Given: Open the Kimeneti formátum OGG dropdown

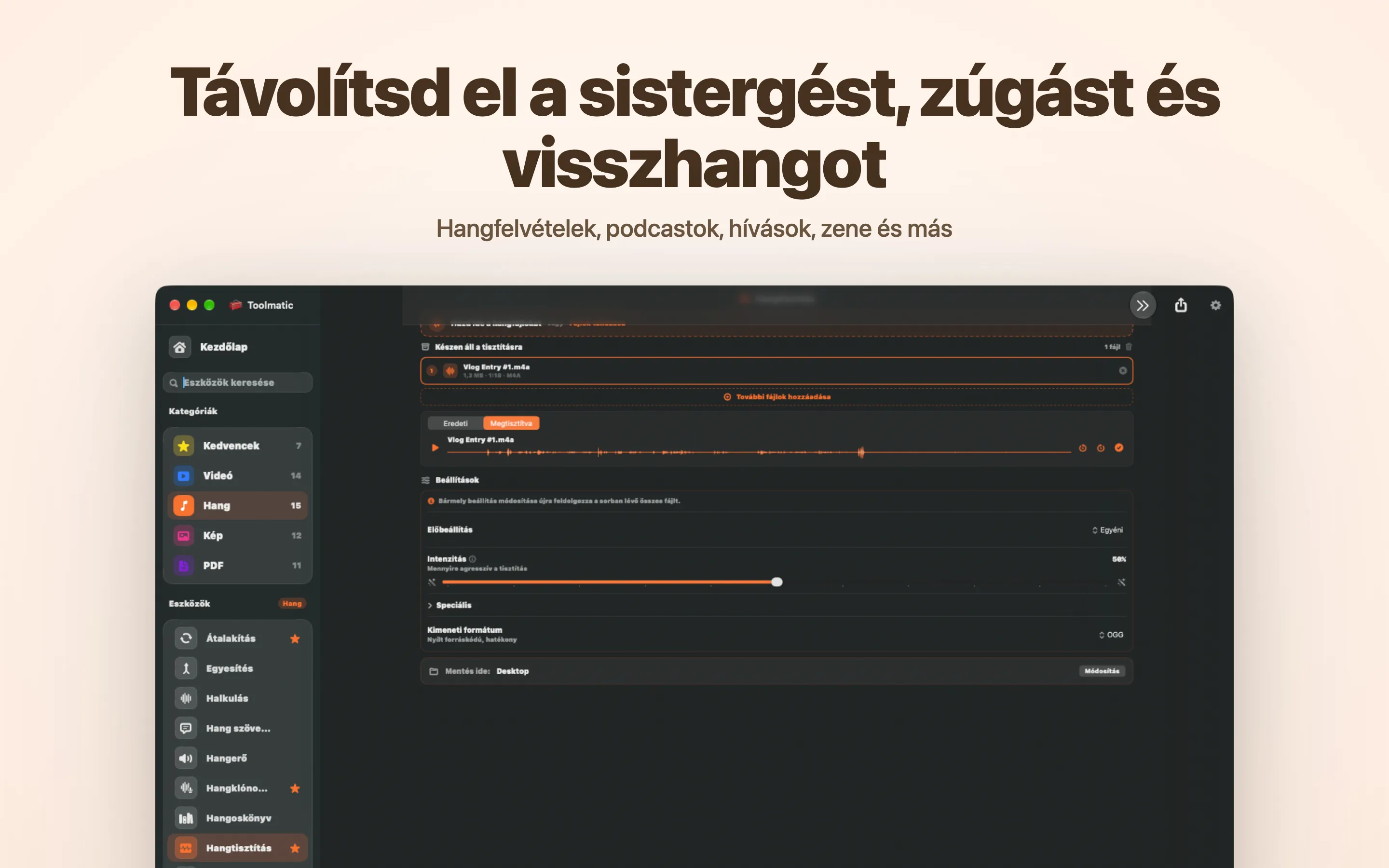Looking at the screenshot, I should tap(1111, 634).
